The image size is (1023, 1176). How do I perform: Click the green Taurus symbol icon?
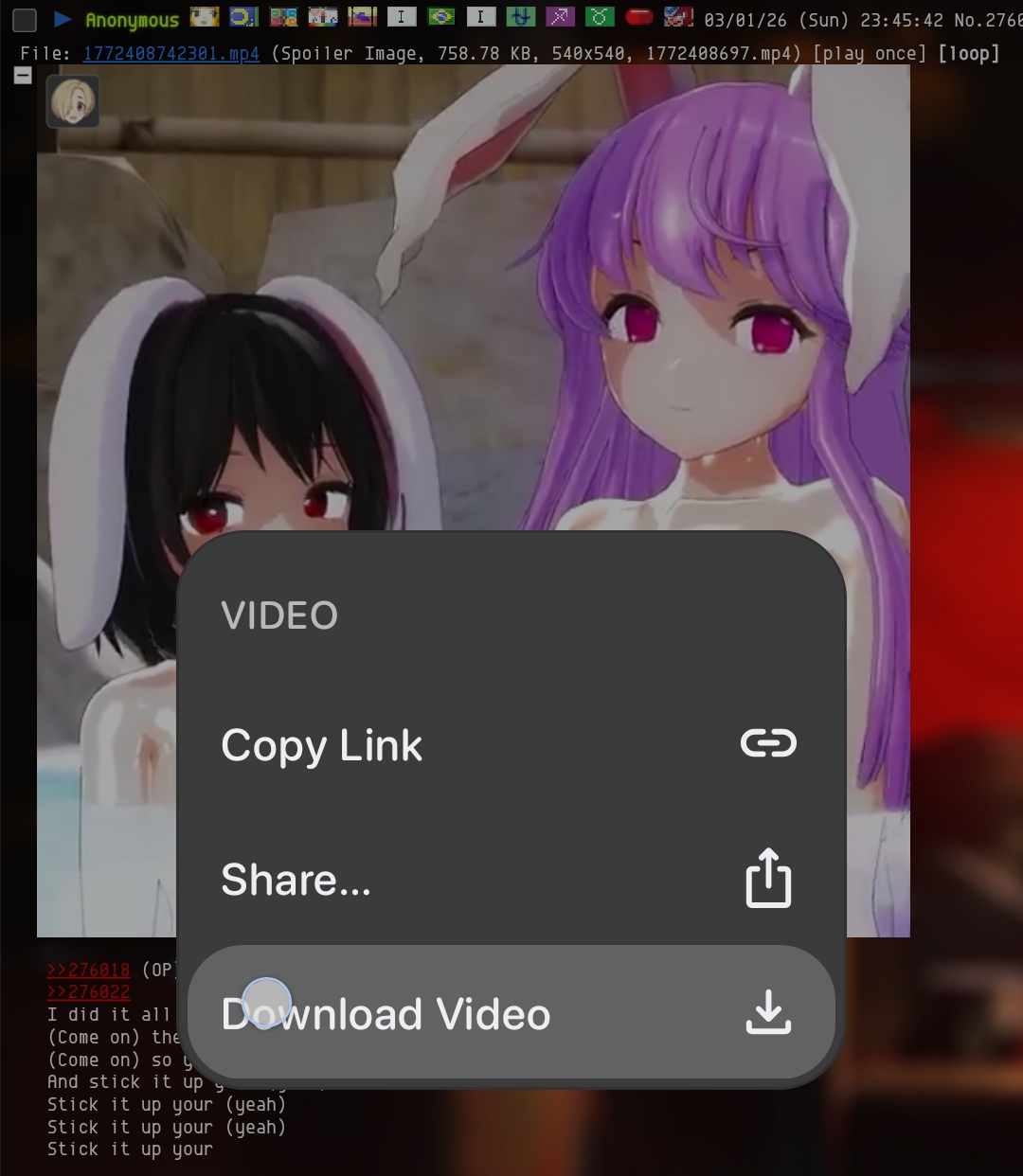[600, 17]
